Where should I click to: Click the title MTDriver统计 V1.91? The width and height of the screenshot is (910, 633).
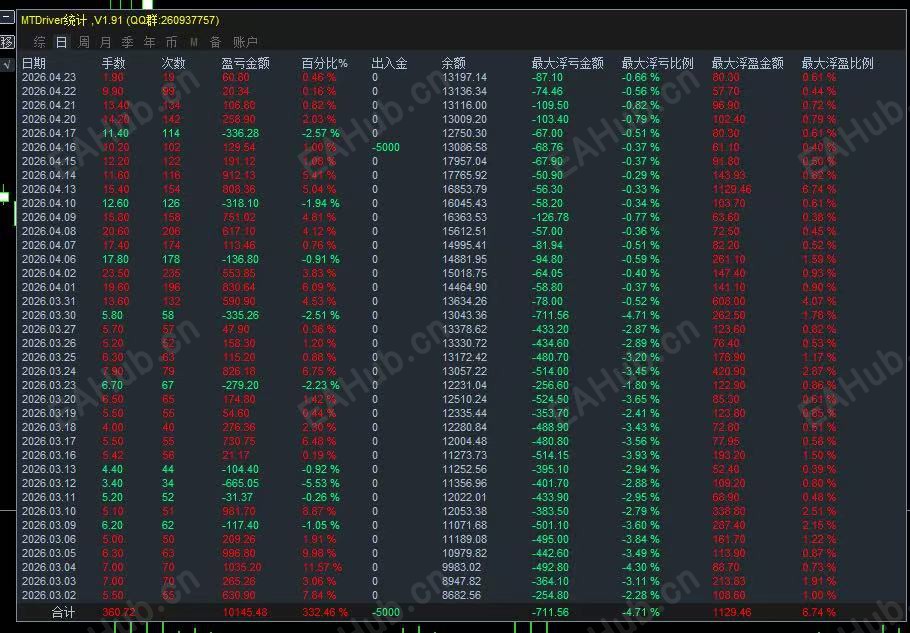click(x=120, y=20)
